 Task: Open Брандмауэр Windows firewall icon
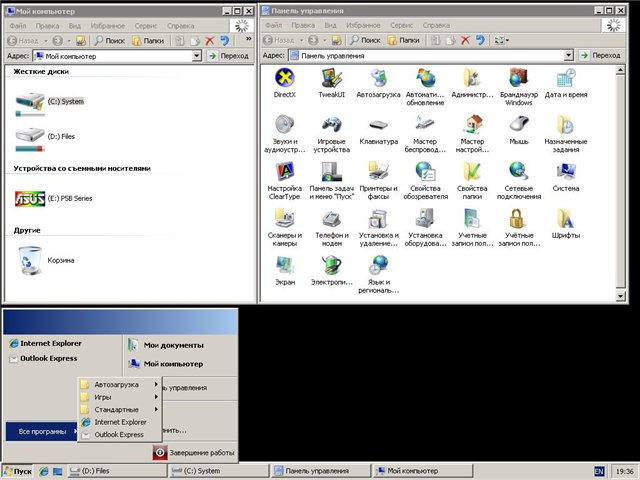518,80
